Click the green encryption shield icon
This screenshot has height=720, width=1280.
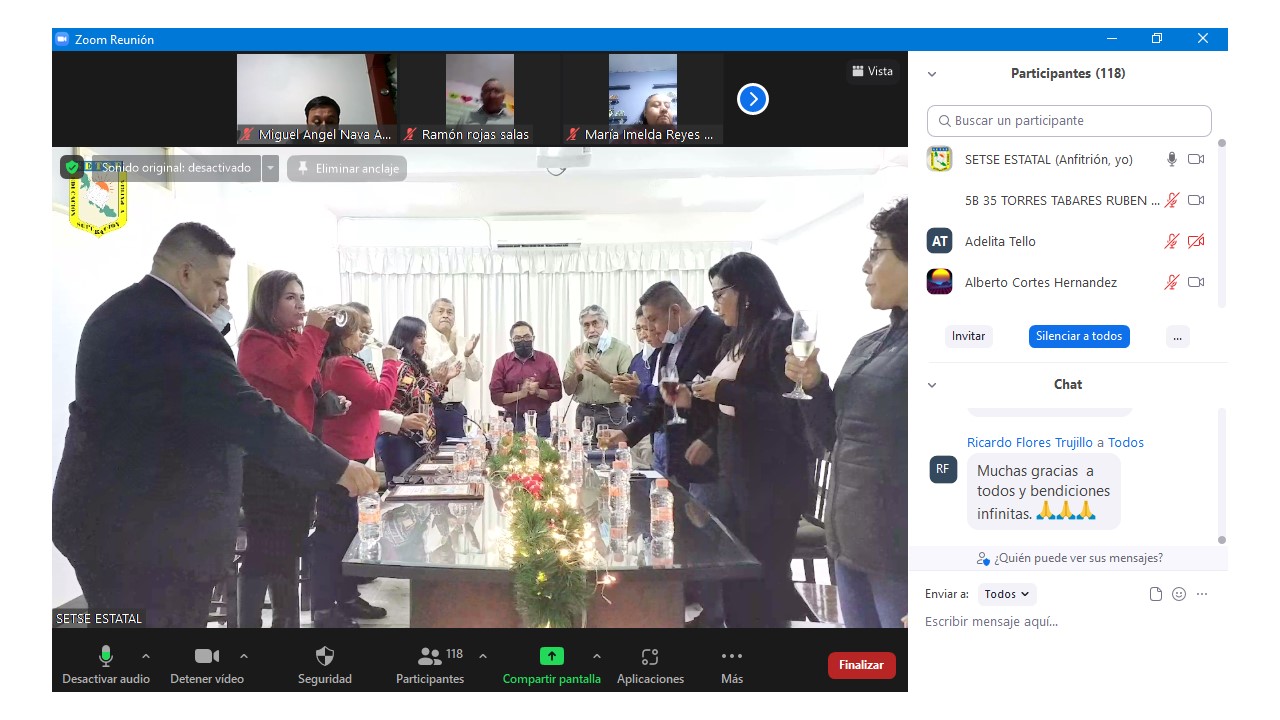click(x=72, y=168)
